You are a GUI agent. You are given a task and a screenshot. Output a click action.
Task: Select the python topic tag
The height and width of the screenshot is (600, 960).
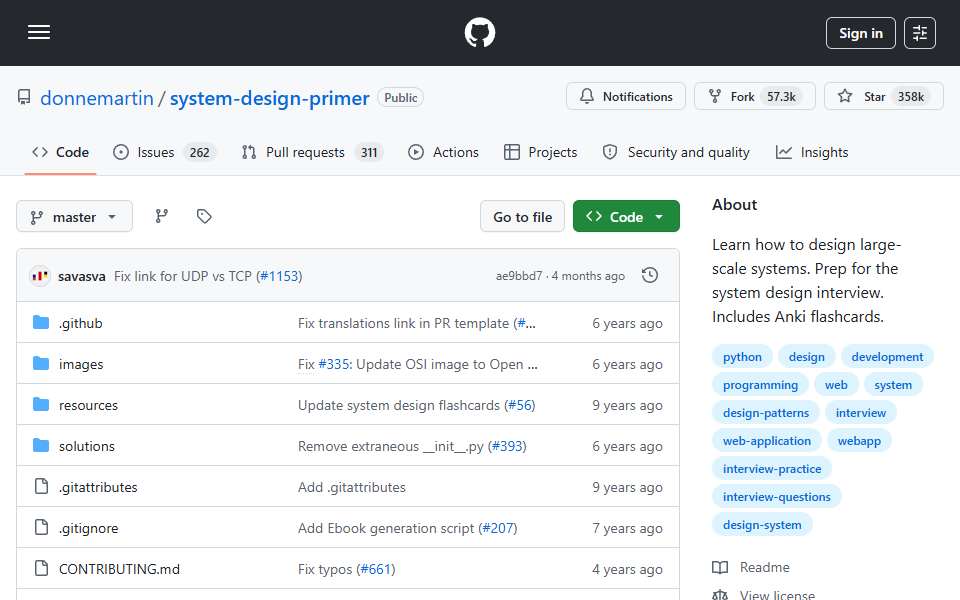[x=742, y=357]
